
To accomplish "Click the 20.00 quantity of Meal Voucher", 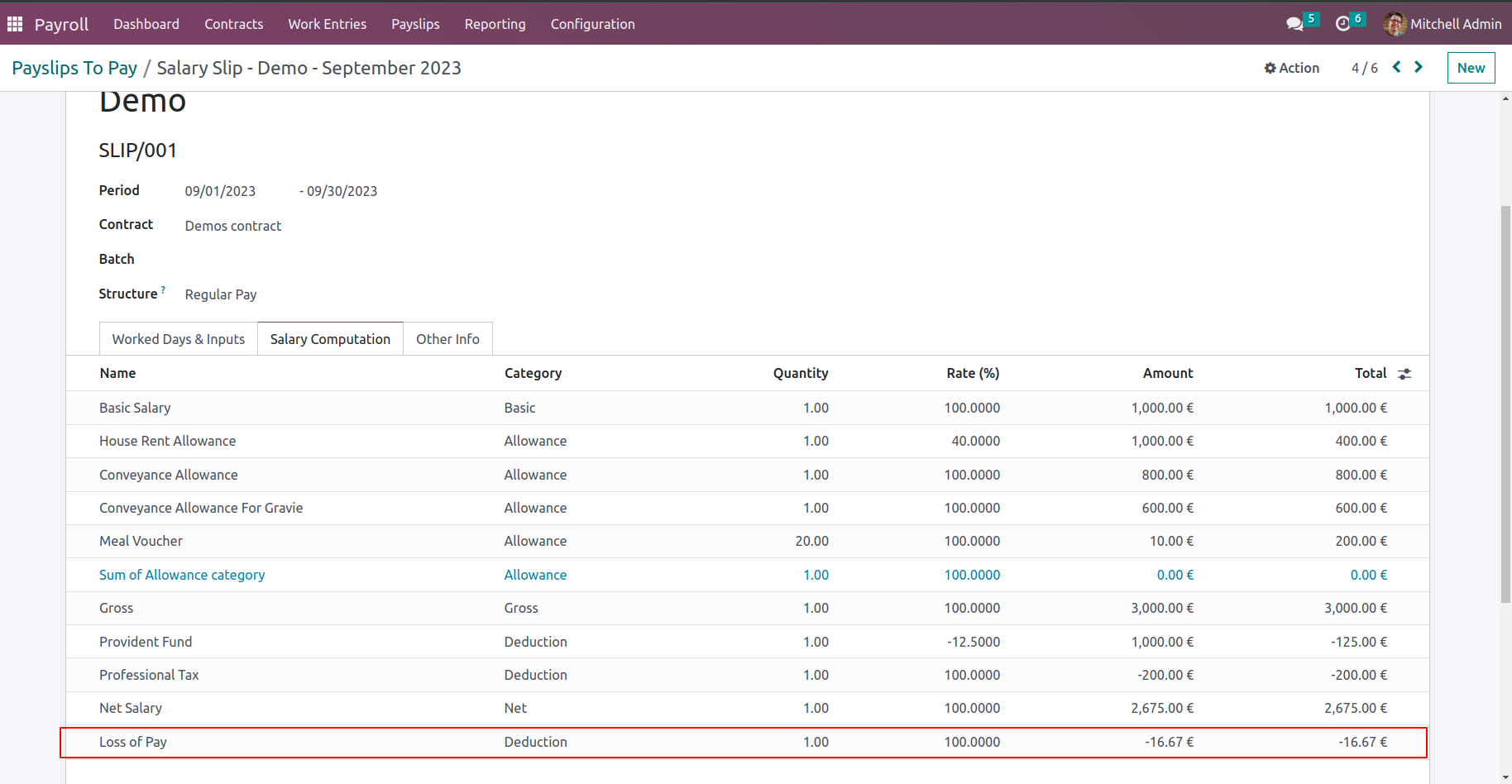I will (811, 541).
